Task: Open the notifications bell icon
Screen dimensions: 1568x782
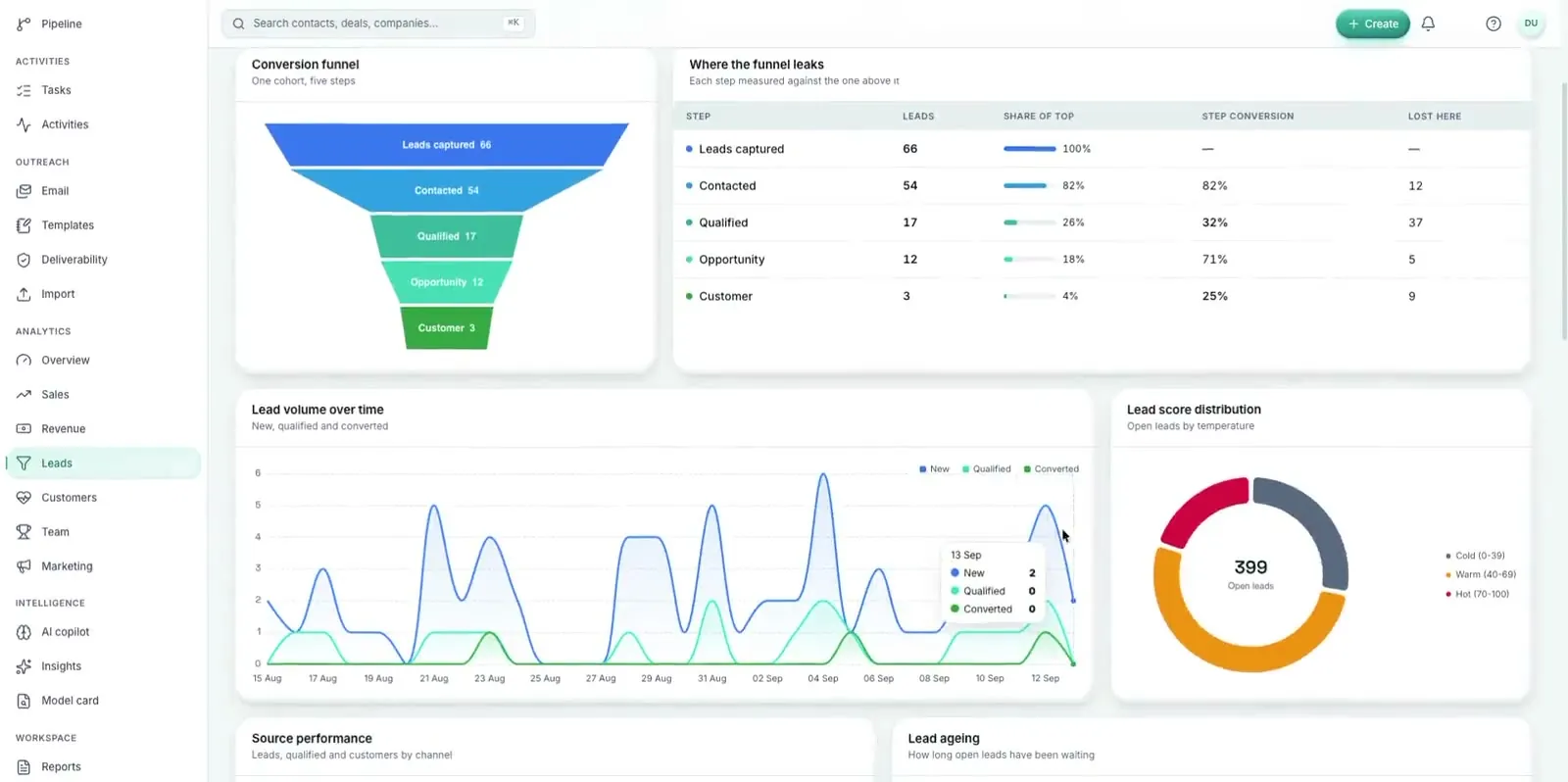Action: (x=1428, y=24)
